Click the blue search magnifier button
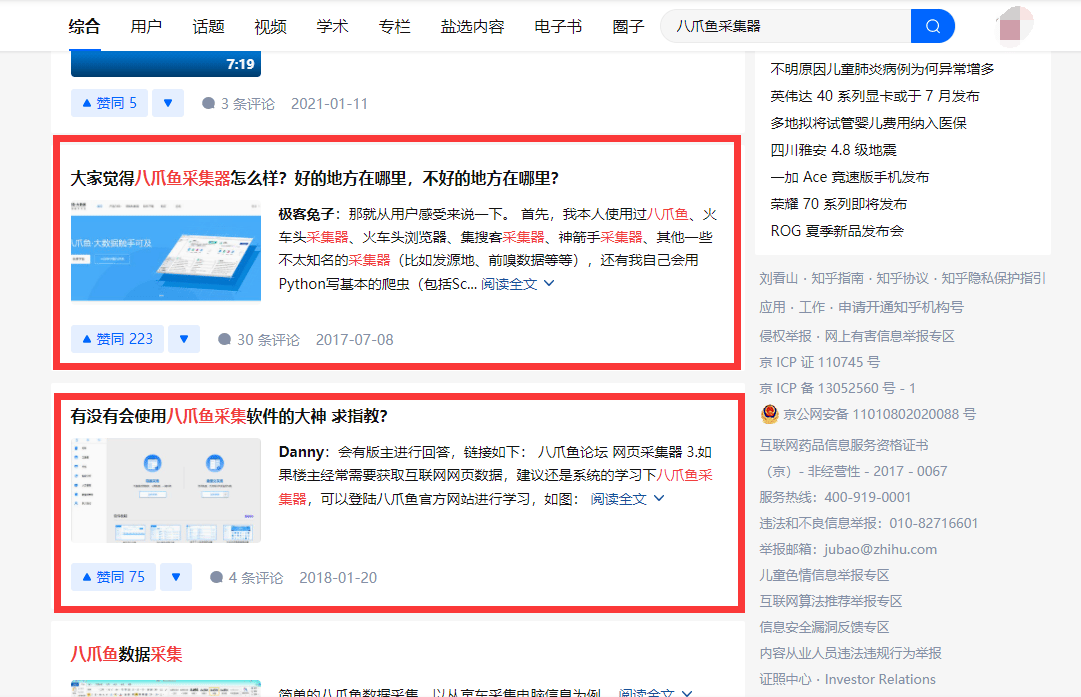 [932, 26]
